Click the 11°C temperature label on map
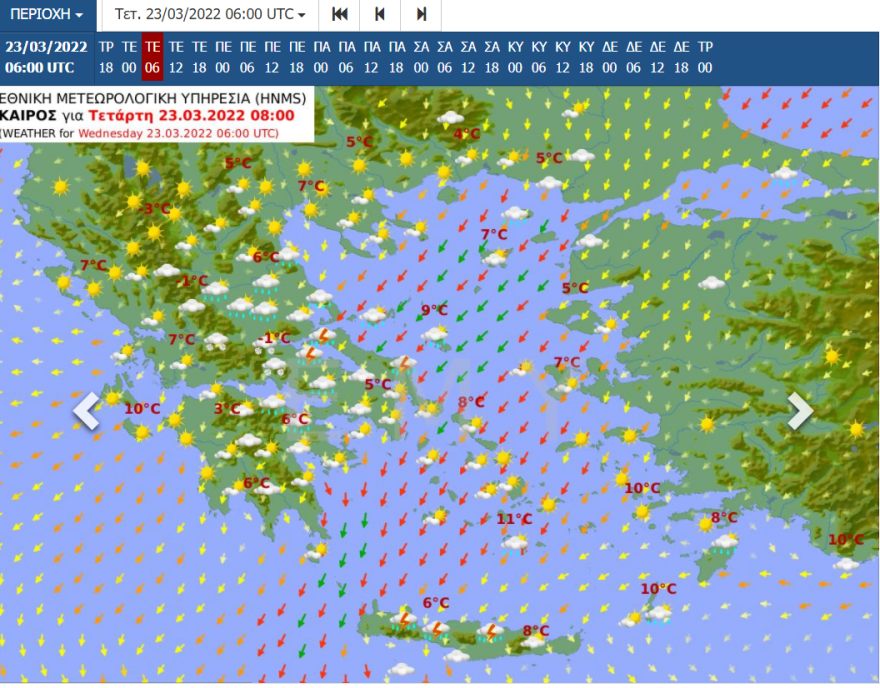 coord(514,519)
